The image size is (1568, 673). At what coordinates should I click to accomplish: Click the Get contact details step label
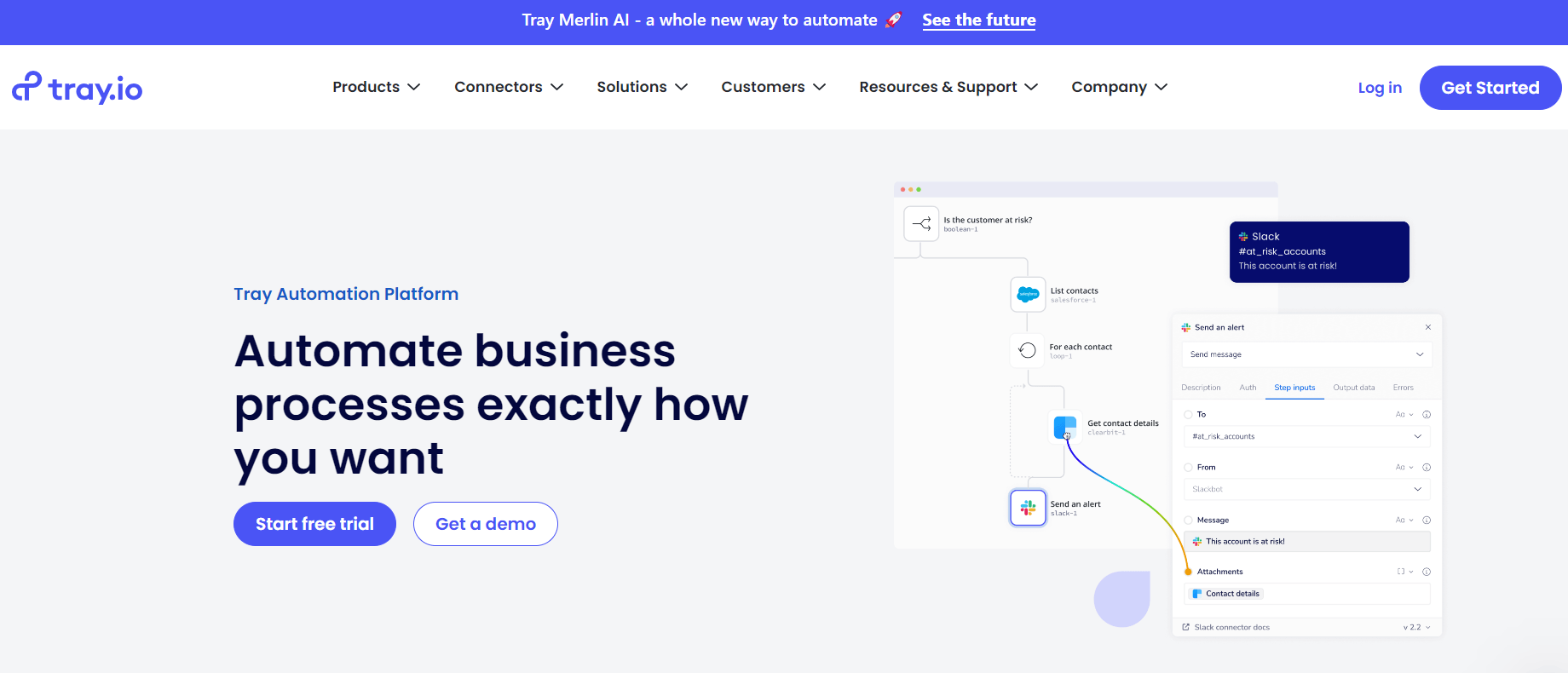click(x=1123, y=423)
